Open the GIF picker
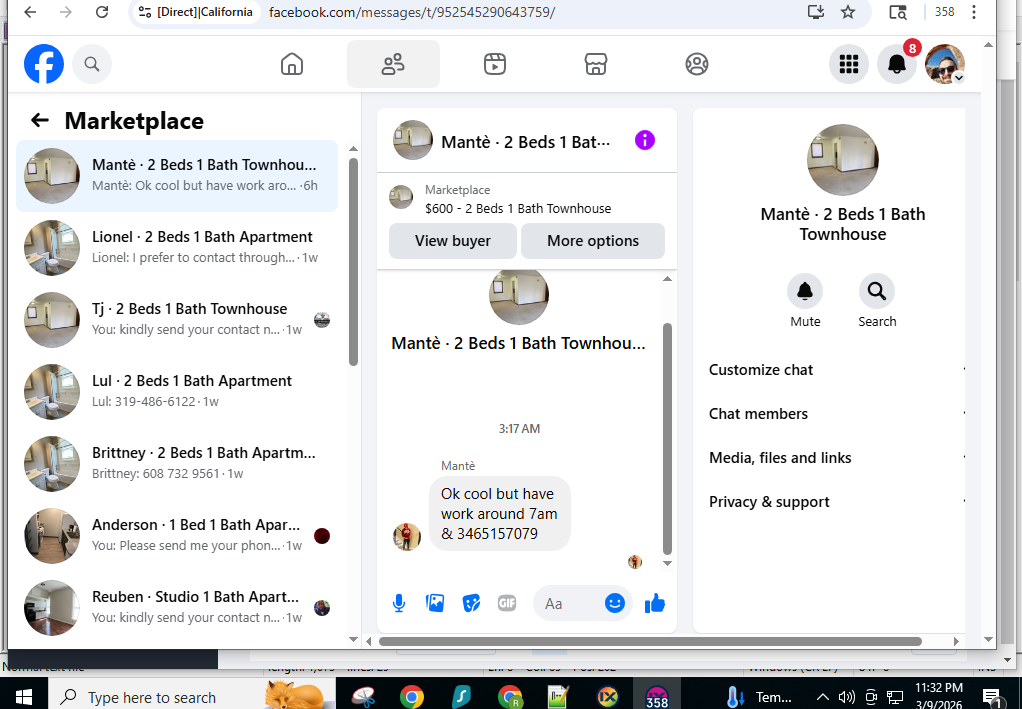 point(507,603)
